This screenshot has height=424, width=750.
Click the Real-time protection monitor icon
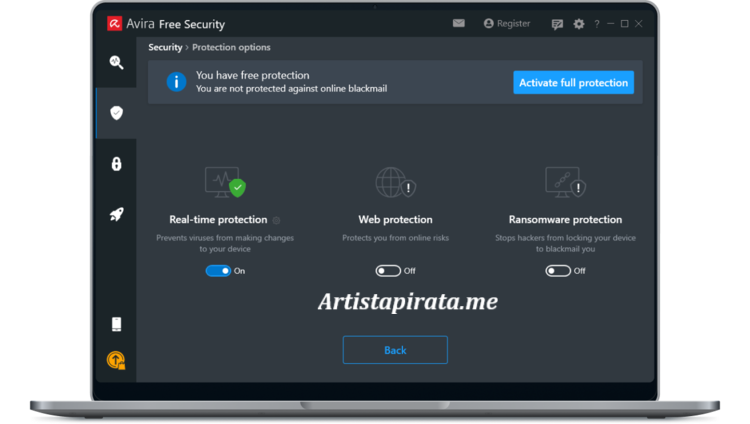pyautogui.click(x=225, y=182)
